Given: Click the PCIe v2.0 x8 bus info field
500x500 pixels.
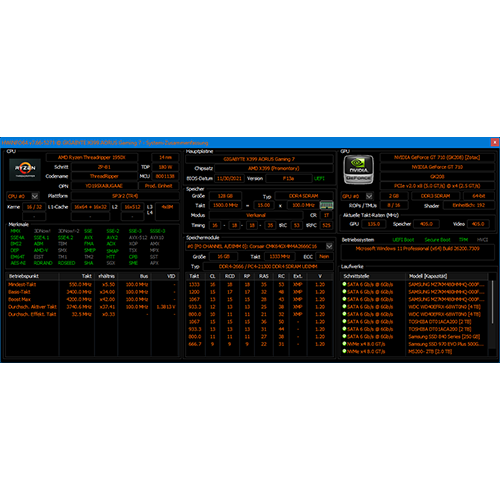Looking at the screenshot, I should (437, 186).
